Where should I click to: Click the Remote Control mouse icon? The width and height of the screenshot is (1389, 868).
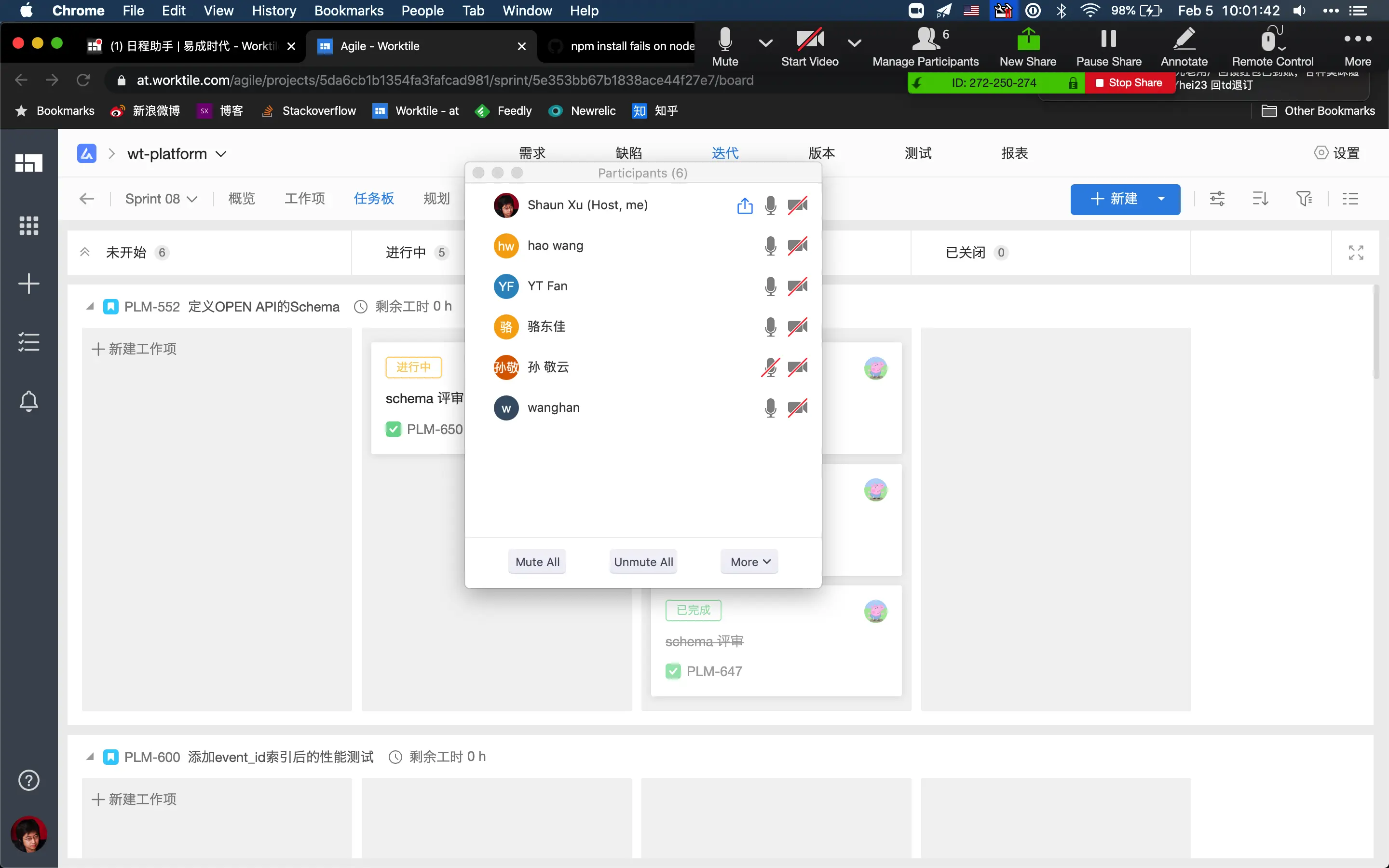(1272, 40)
